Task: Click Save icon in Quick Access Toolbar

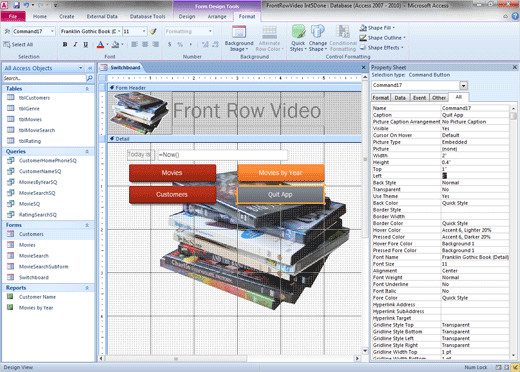Action: [17, 5]
